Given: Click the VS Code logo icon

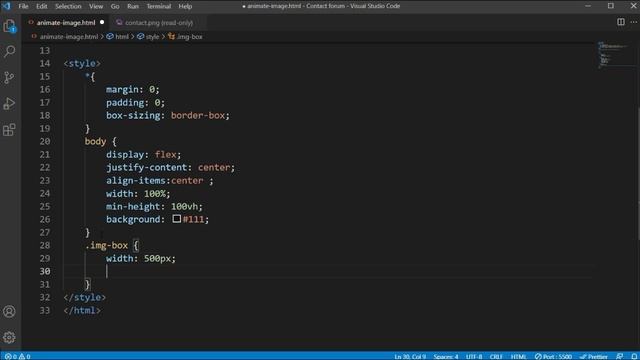Looking at the screenshot, I should click(7, 6).
